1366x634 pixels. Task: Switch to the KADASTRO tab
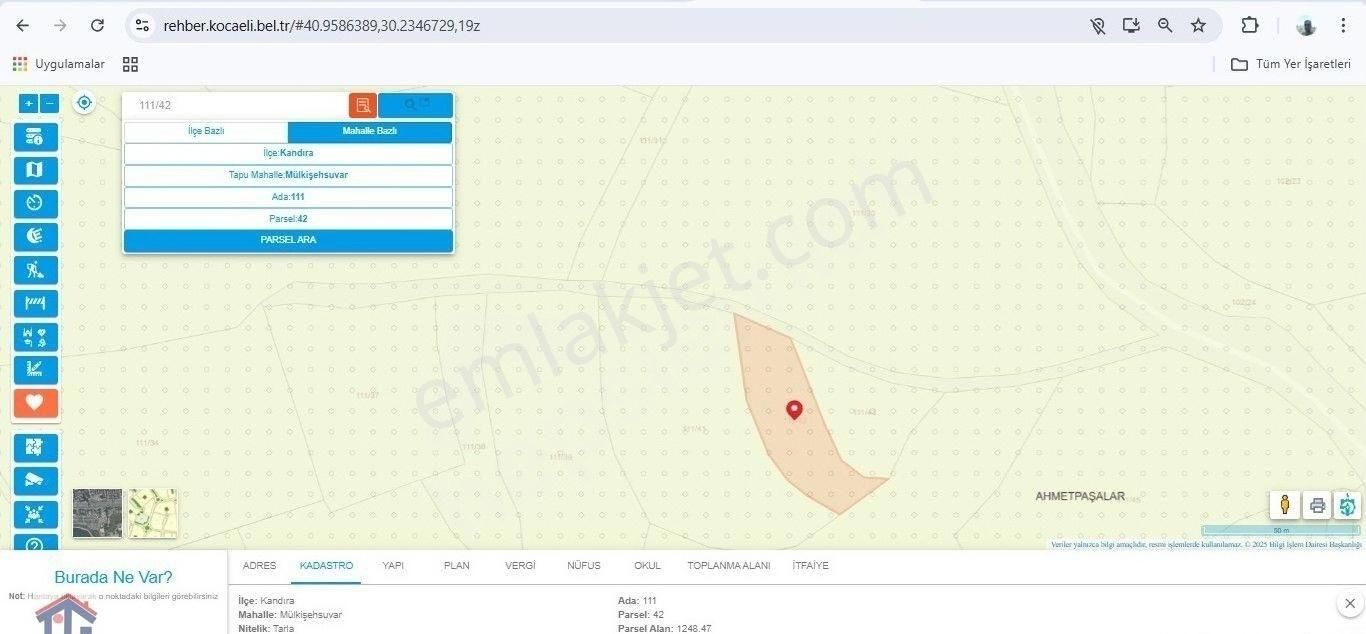pyautogui.click(x=326, y=566)
